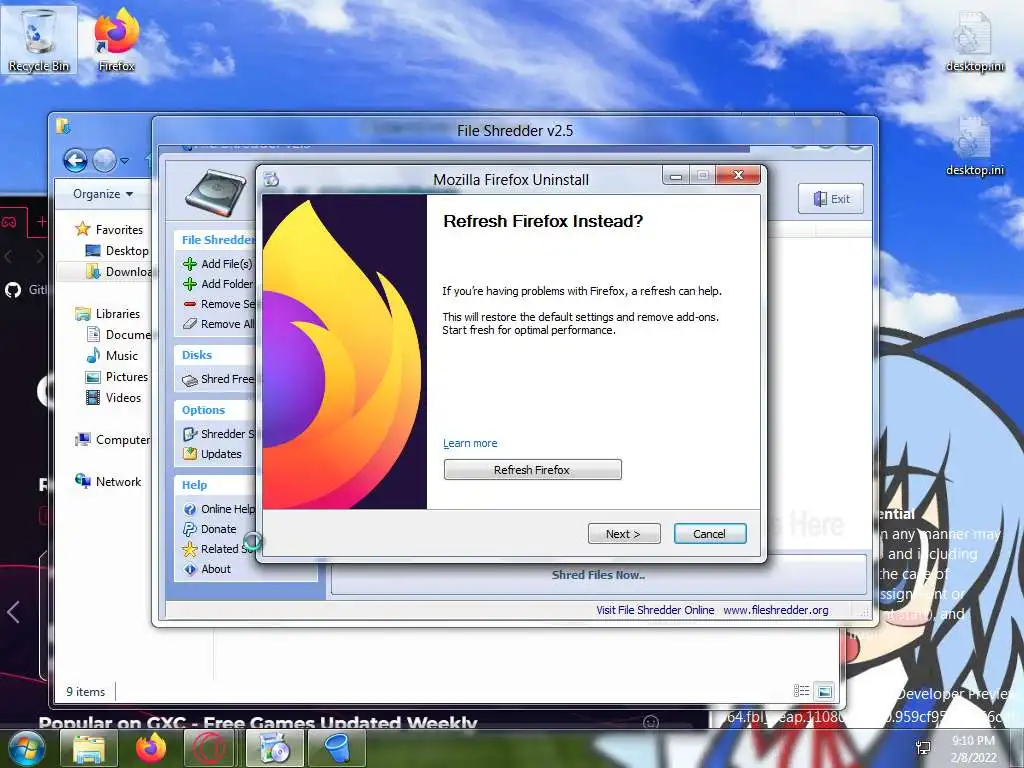The image size is (1024, 768).
Task: Open About in File Shredder Help
Action: (x=207, y=569)
